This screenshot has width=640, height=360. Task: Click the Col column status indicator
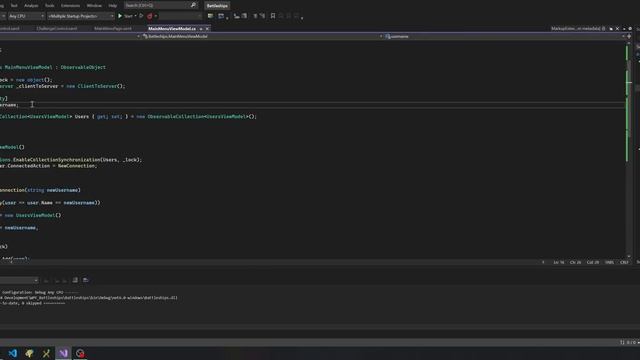(593, 262)
